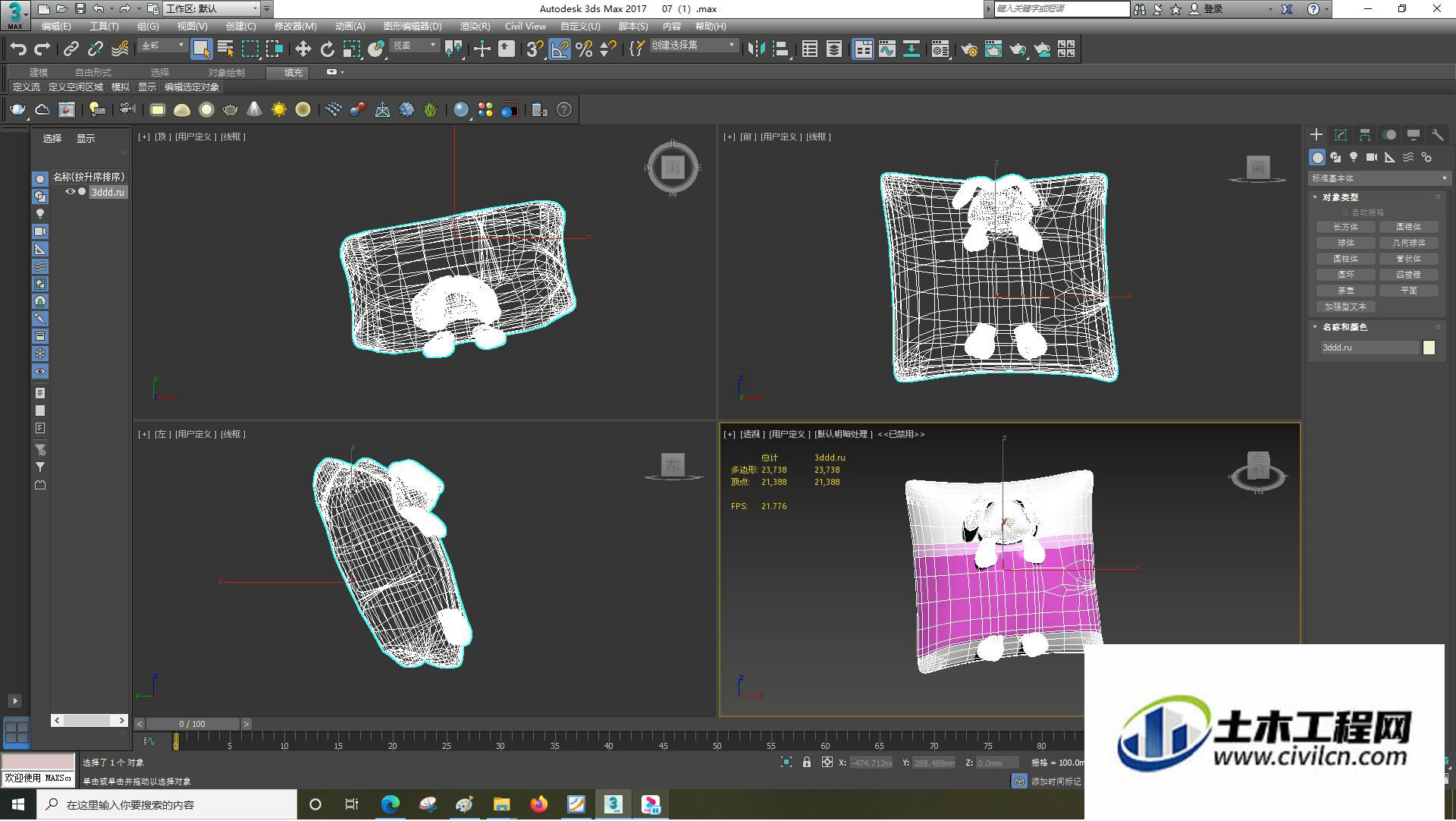
Task: Toggle the Ribbon display button
Action: point(863,49)
